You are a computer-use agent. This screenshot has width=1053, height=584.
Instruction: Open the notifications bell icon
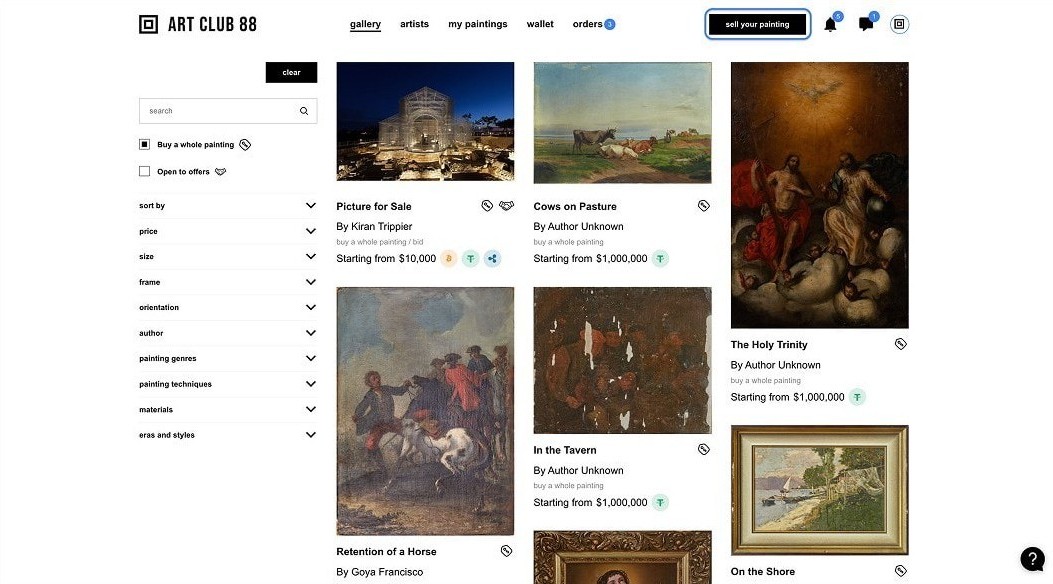(831, 25)
